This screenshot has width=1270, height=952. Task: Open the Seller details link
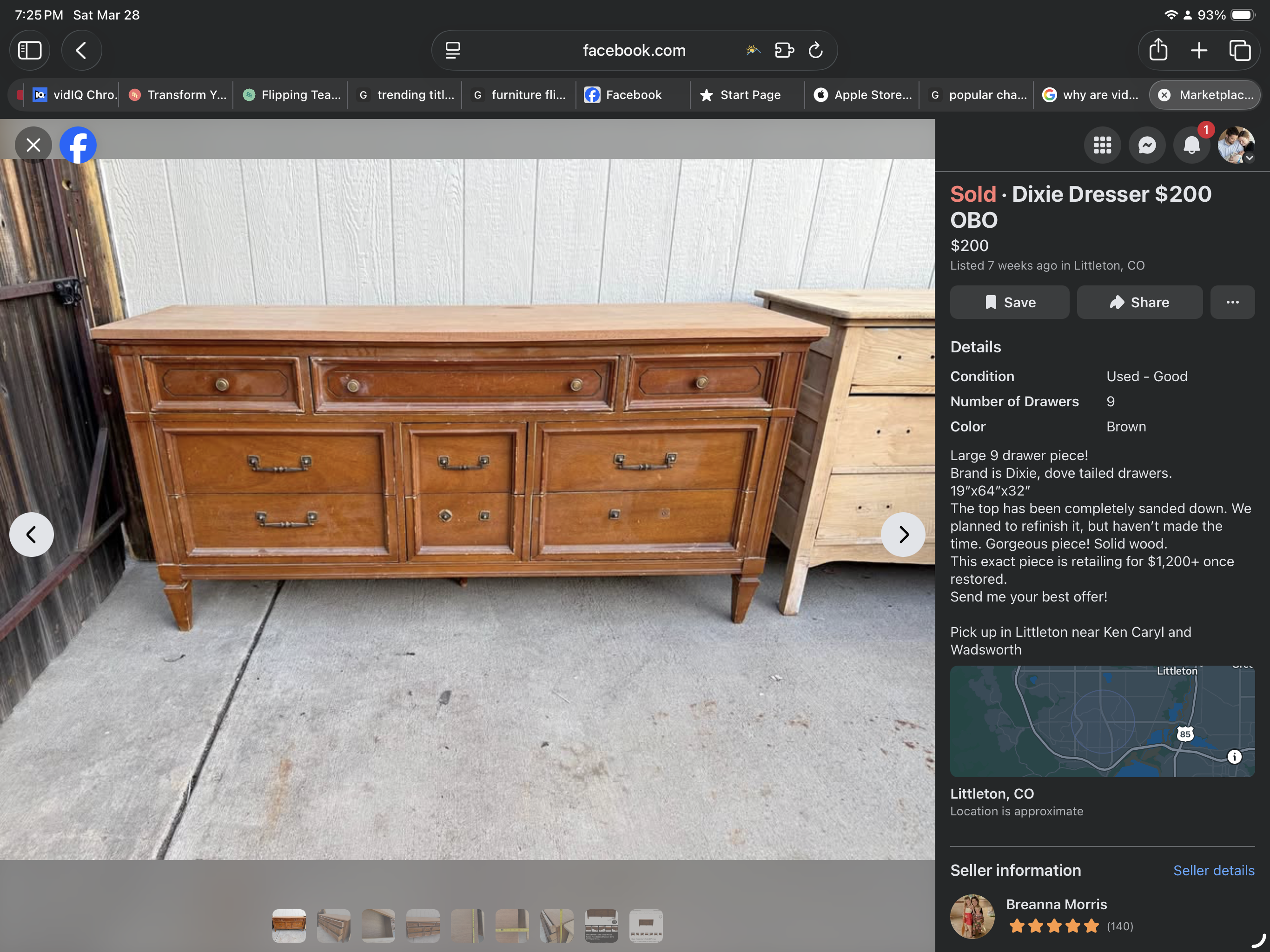point(1213,871)
